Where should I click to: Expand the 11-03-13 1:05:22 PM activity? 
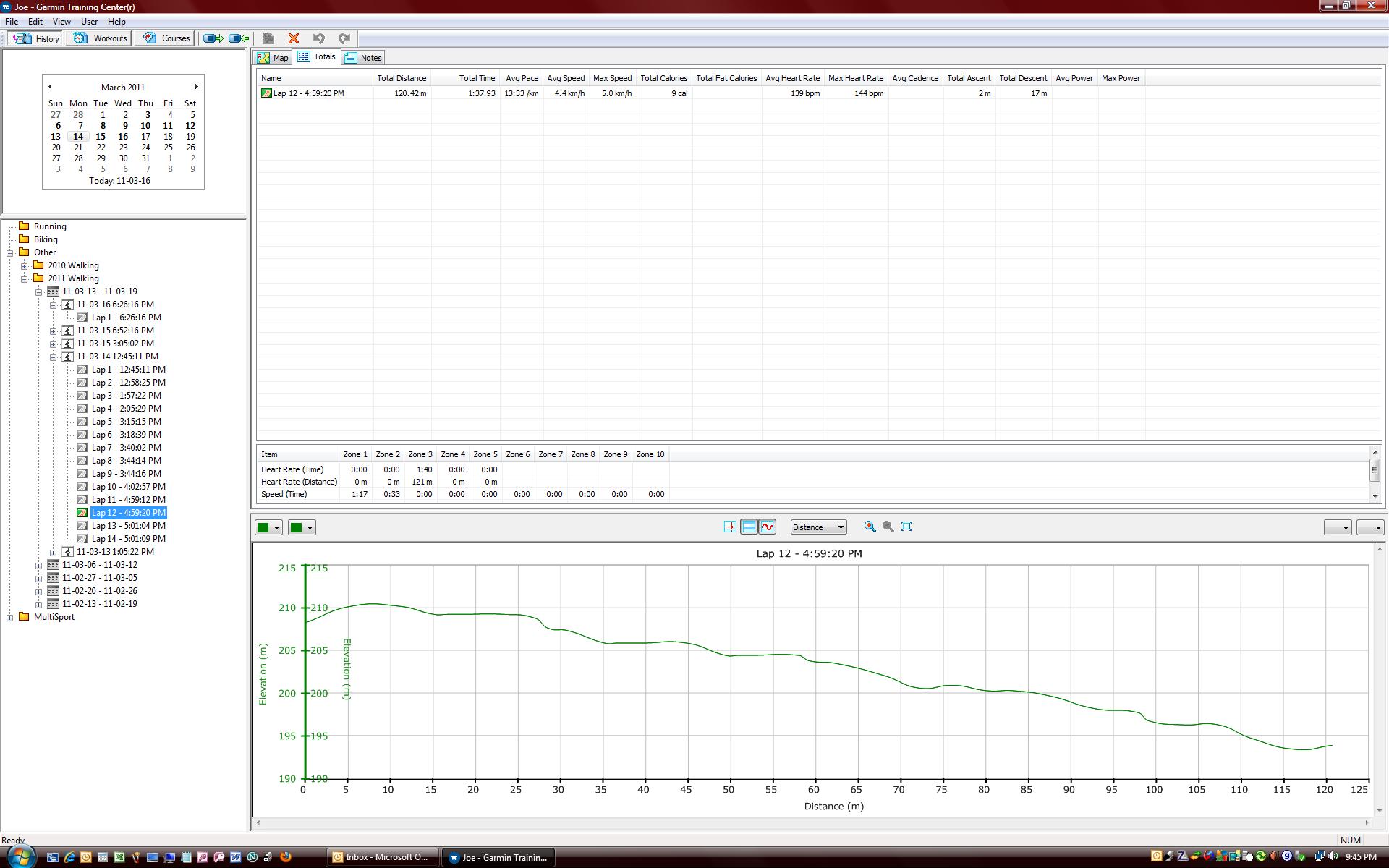[54, 552]
